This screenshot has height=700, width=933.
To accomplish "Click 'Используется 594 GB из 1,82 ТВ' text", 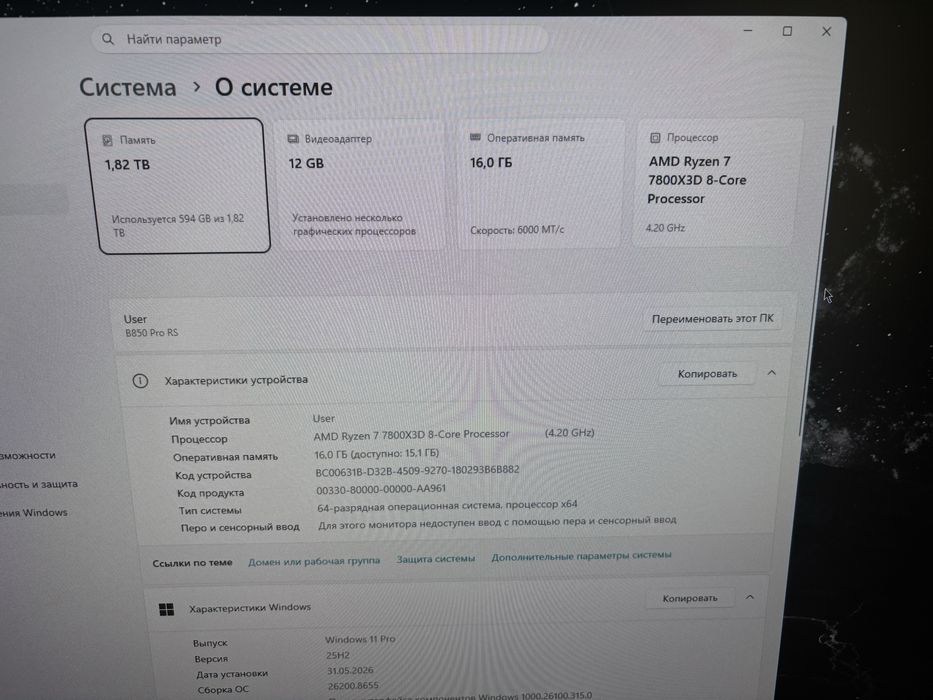I will [178, 226].
